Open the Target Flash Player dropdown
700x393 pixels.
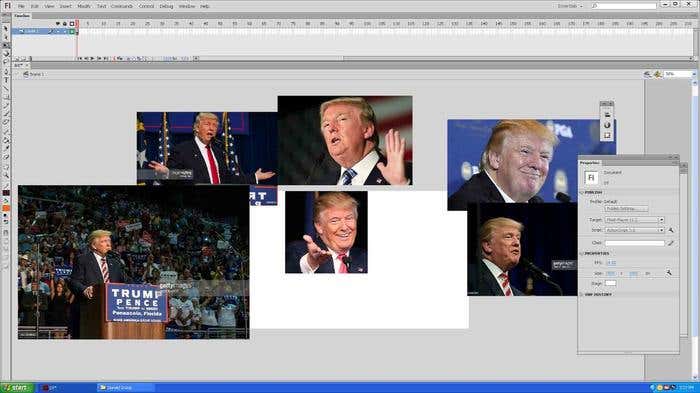point(634,220)
